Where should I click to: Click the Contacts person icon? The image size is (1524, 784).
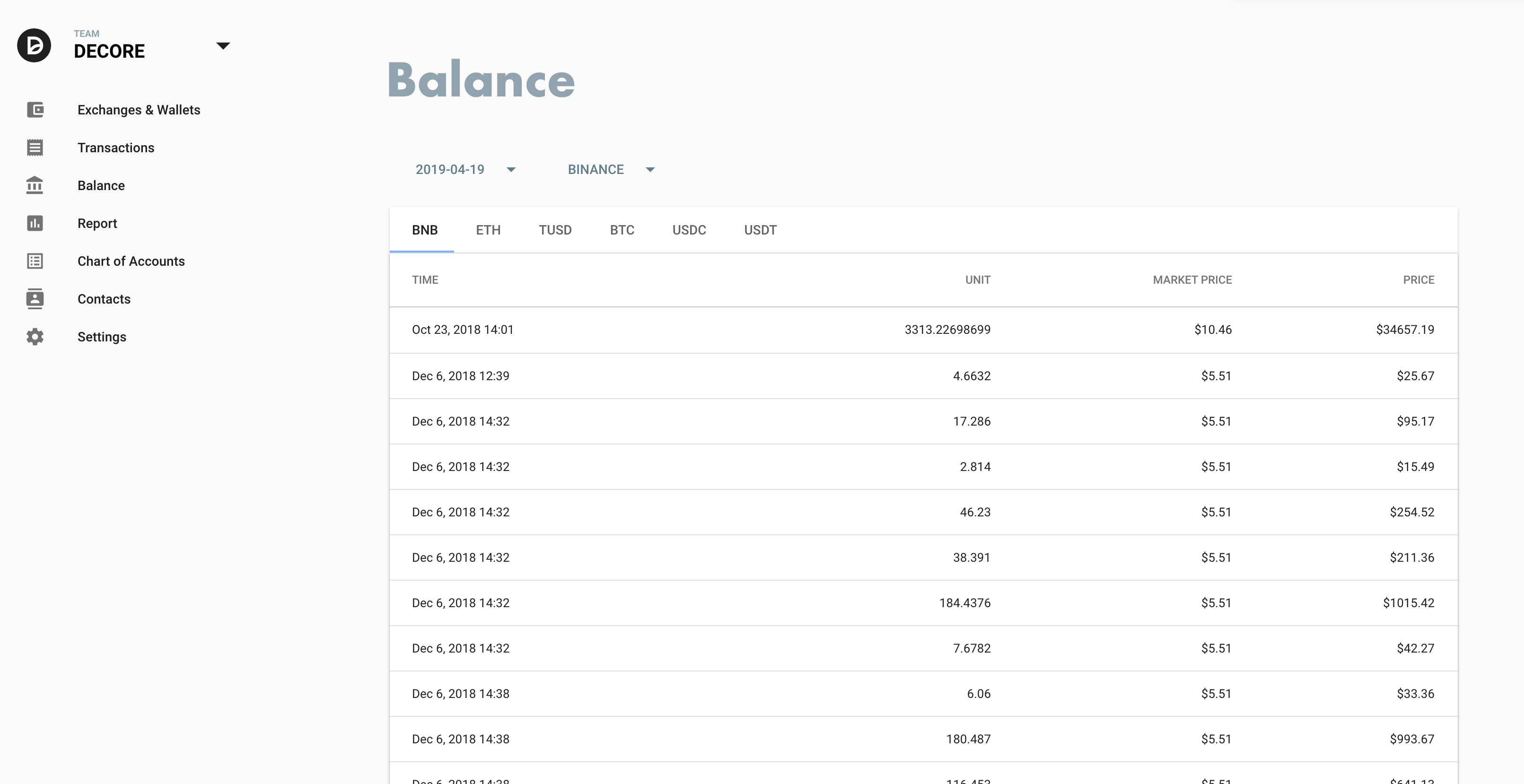(x=35, y=299)
